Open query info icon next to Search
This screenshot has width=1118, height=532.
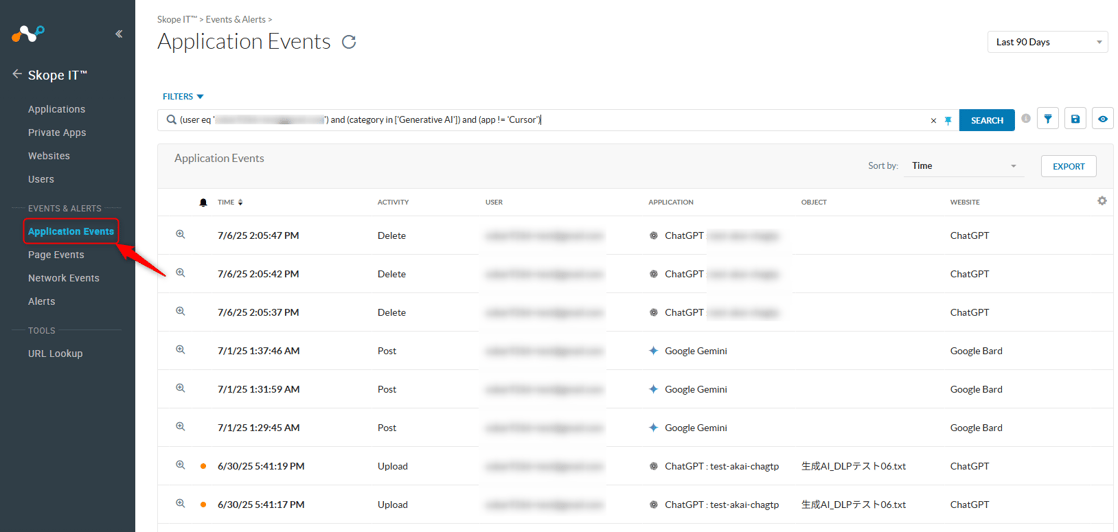pos(1026,119)
